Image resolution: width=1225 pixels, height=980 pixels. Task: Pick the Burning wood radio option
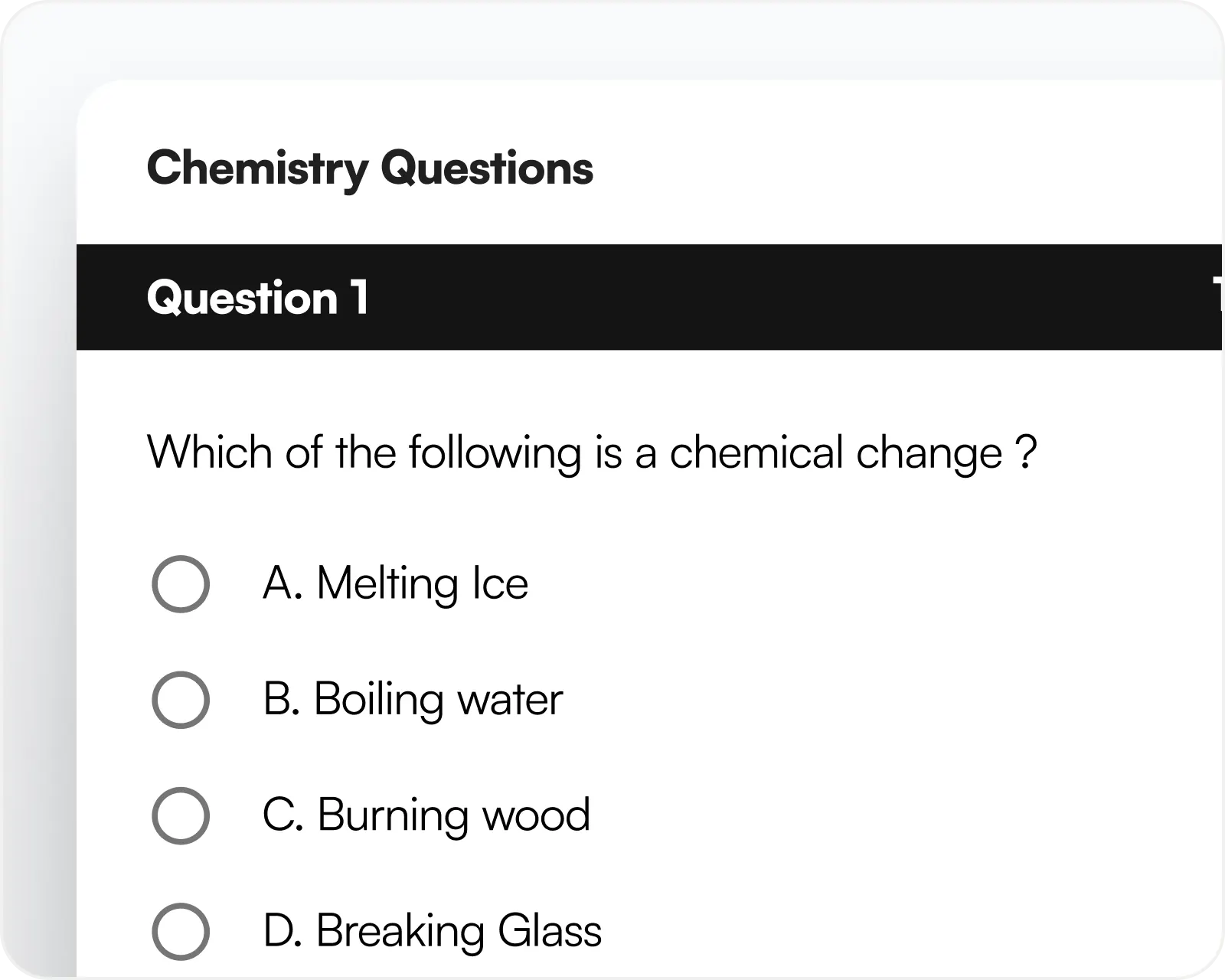[x=181, y=815]
